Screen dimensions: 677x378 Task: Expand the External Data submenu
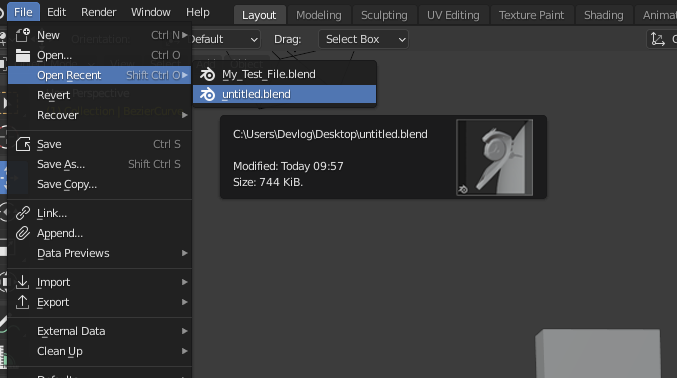coord(100,331)
